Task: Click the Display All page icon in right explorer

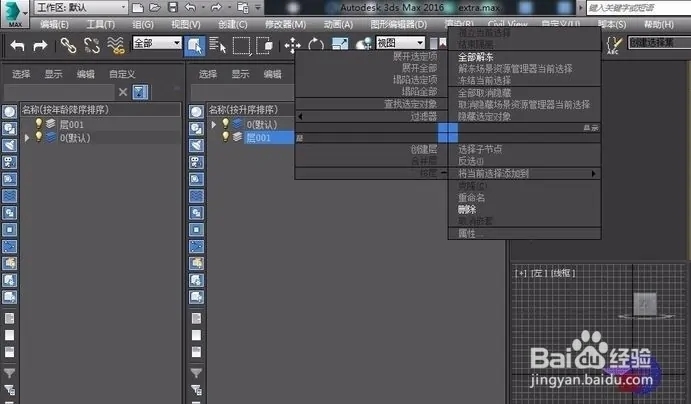Action: tap(196, 318)
